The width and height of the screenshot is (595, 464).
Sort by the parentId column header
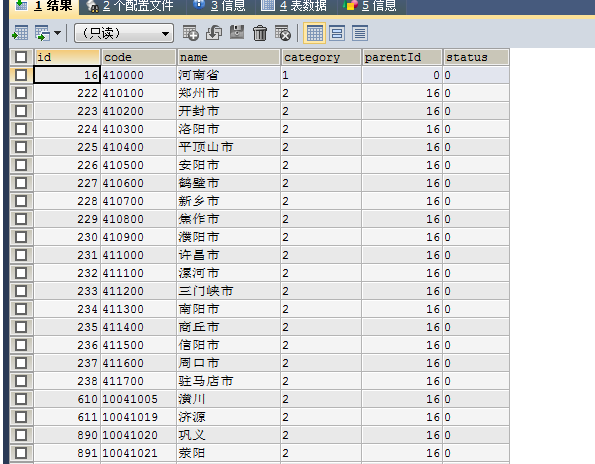(x=402, y=57)
